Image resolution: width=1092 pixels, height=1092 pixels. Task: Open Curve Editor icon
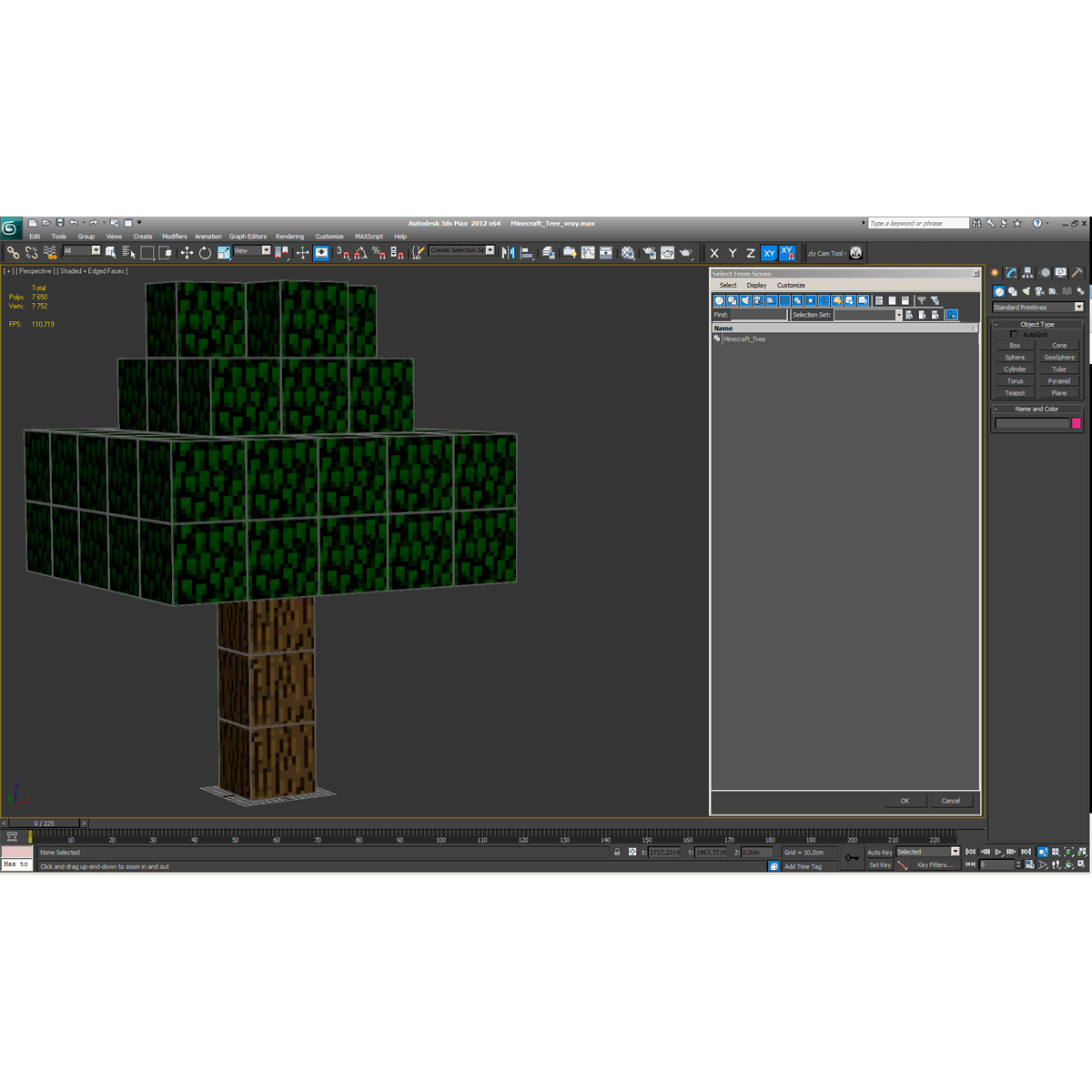(x=588, y=253)
